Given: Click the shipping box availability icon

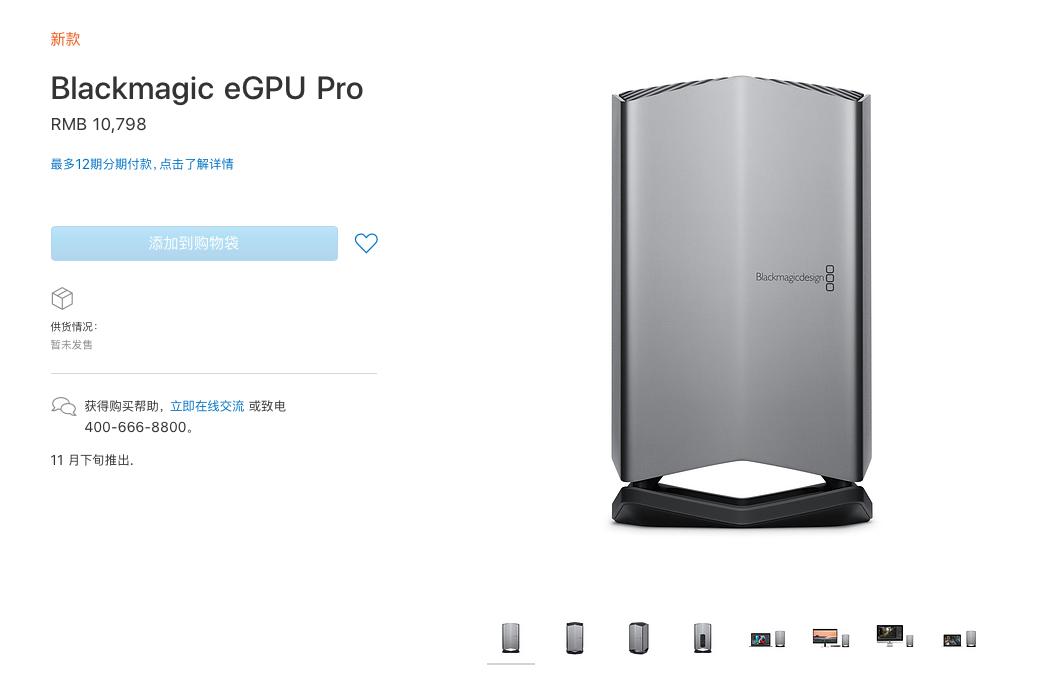Looking at the screenshot, I should click(x=62, y=298).
